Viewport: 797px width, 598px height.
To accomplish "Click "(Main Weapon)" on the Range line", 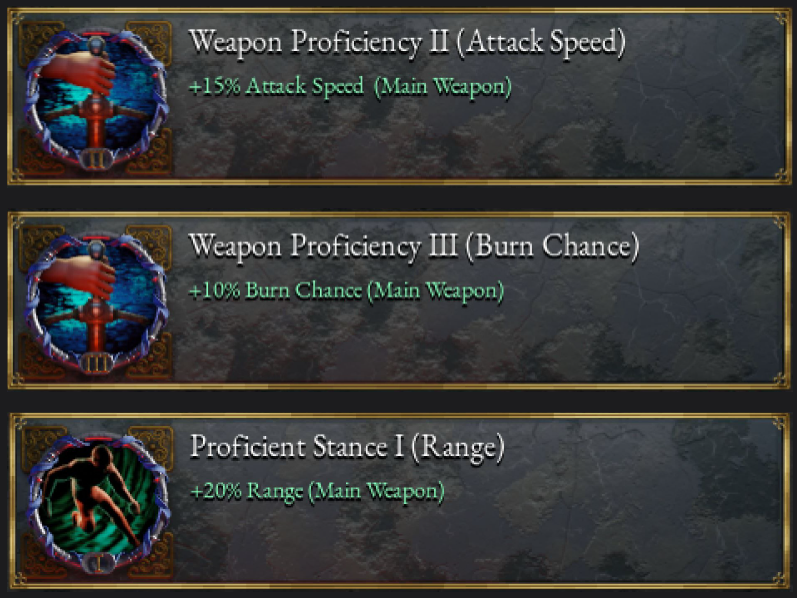I will click(x=376, y=491).
